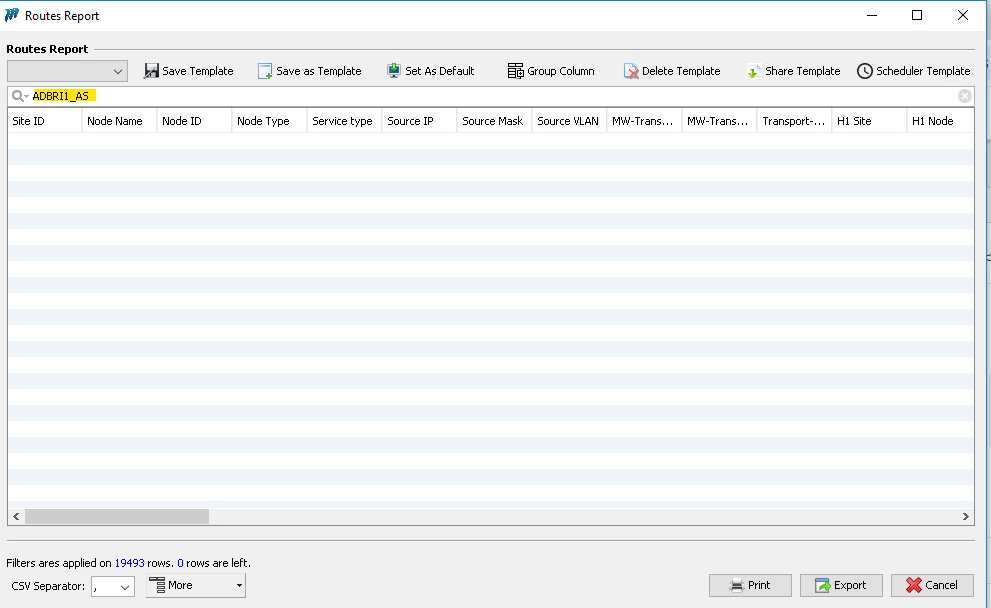991x608 pixels.
Task: Clear the search filter with X icon
Action: [964, 96]
